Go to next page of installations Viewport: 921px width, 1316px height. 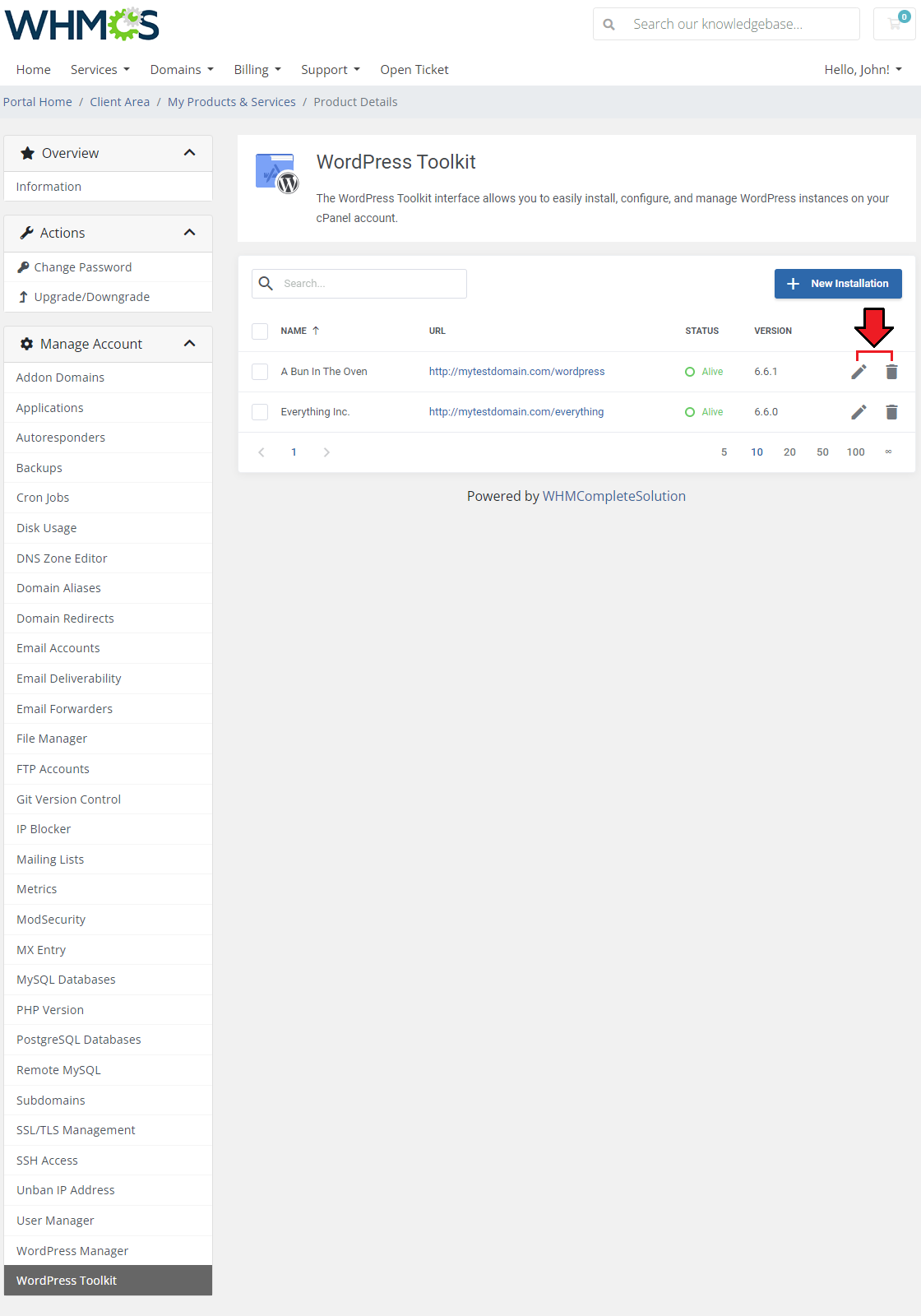point(326,452)
